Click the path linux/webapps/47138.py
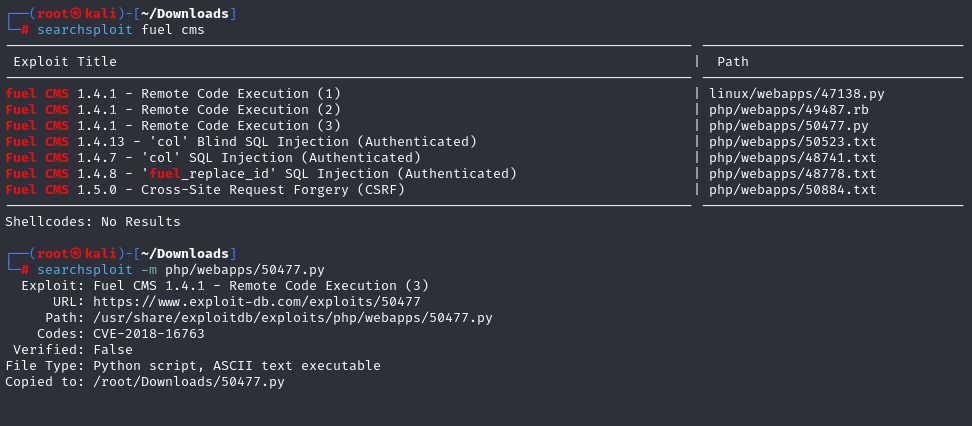The height and width of the screenshot is (426, 972). coord(797,94)
